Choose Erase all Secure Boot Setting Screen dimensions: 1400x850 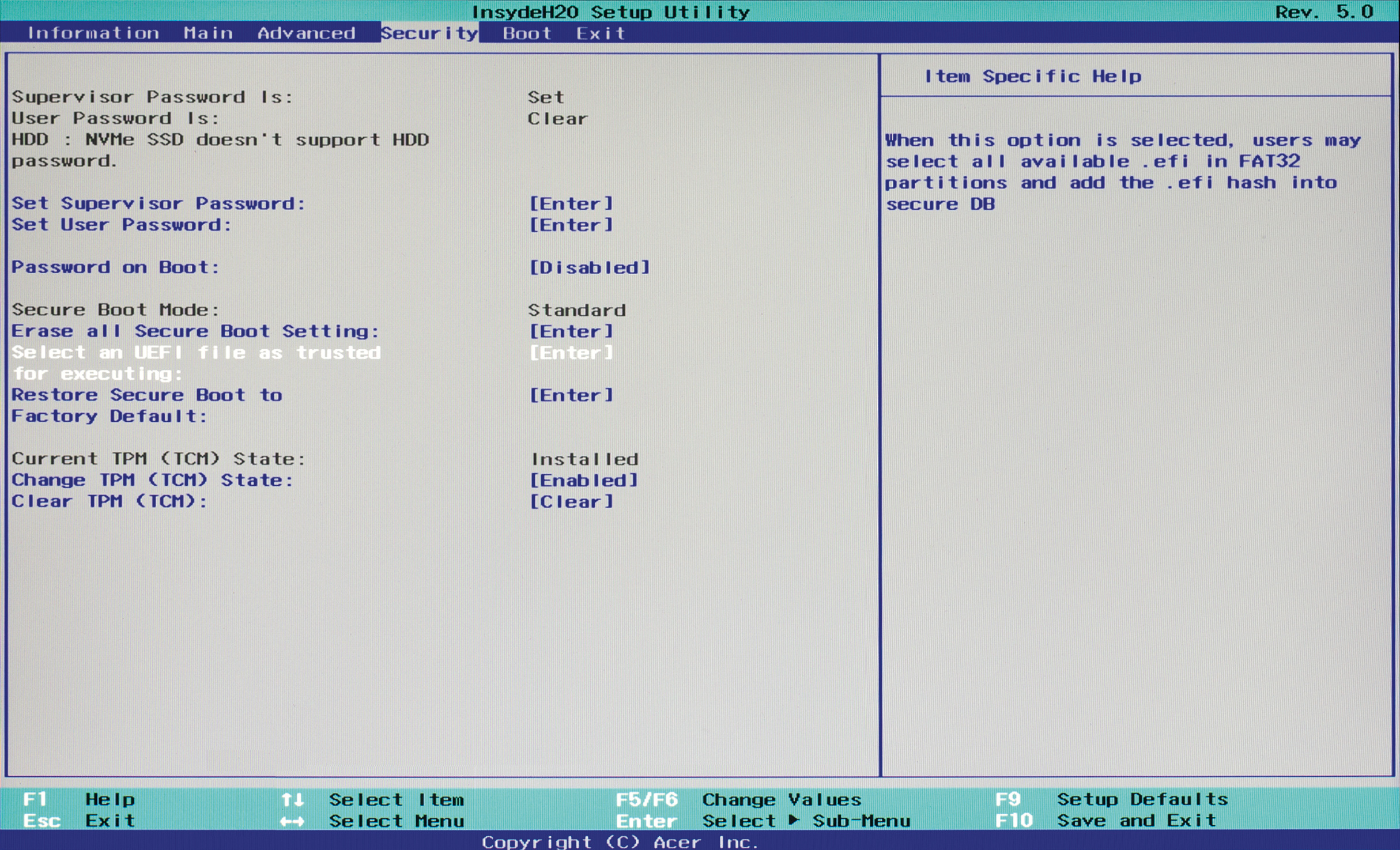(195, 331)
